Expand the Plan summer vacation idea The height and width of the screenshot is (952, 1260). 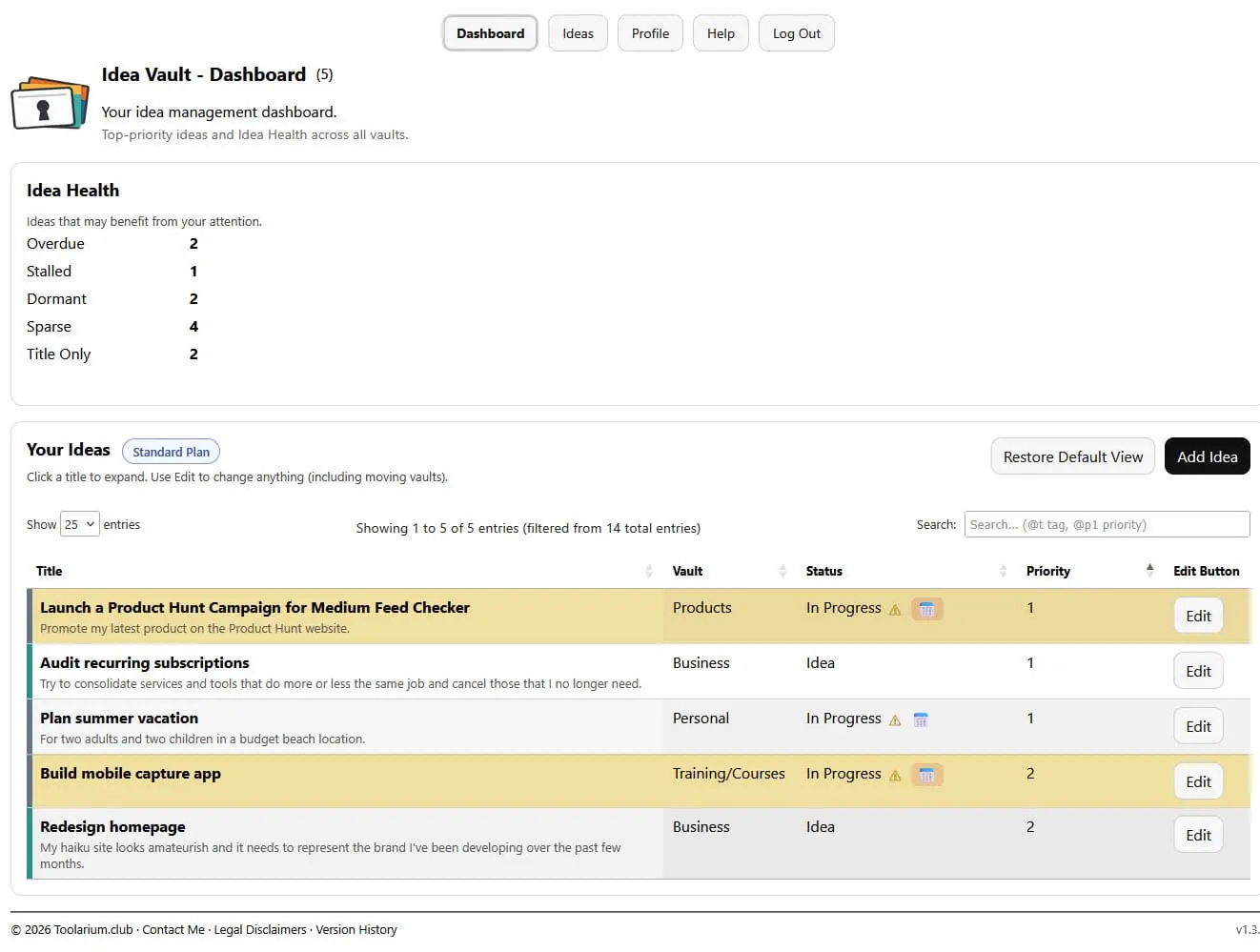click(119, 718)
